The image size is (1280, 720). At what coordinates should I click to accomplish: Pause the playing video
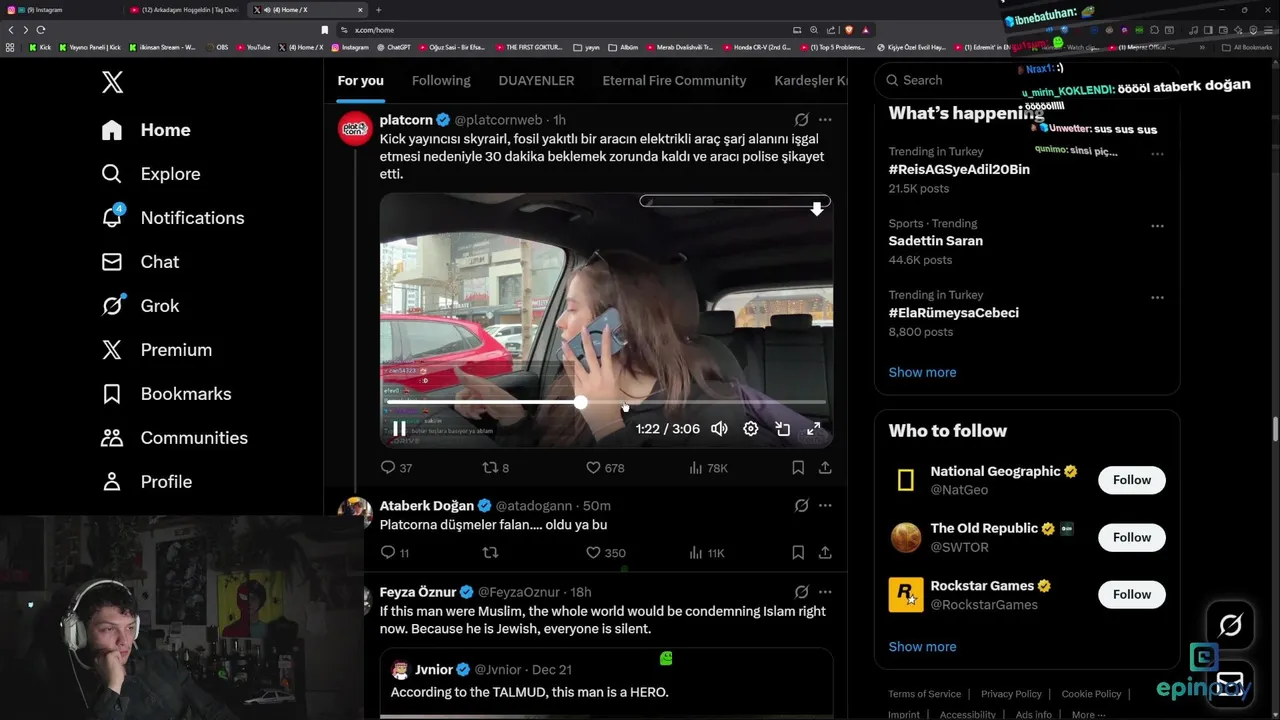pyautogui.click(x=399, y=429)
